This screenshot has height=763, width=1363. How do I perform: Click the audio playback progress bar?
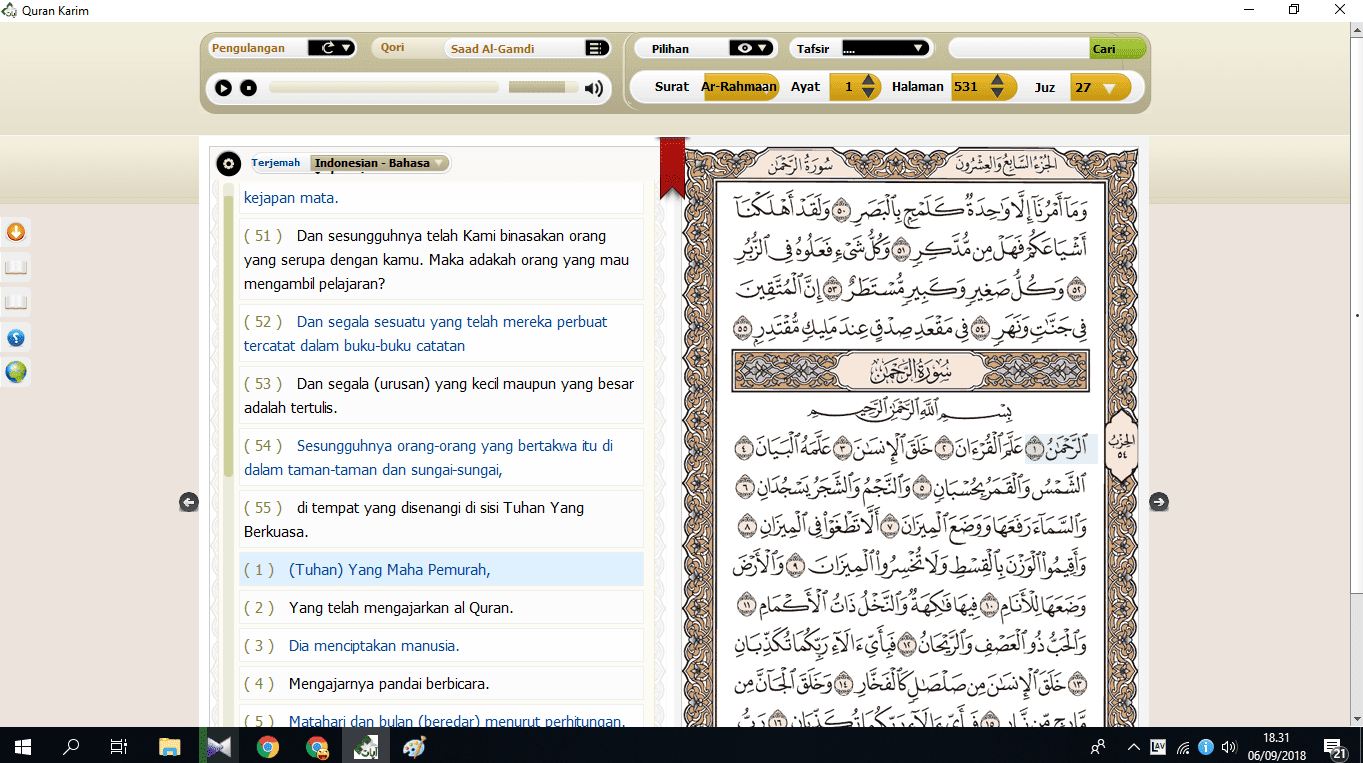click(384, 88)
